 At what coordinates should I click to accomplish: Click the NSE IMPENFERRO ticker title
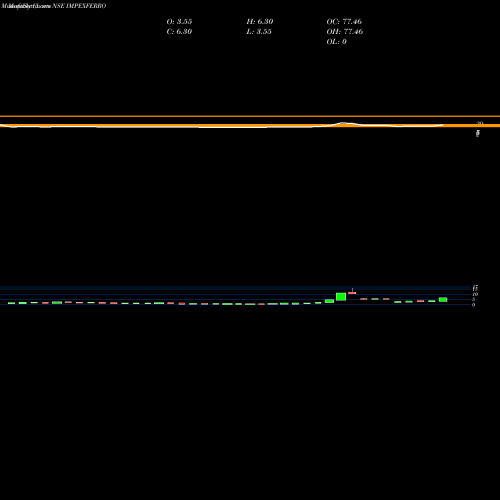tap(79, 6)
